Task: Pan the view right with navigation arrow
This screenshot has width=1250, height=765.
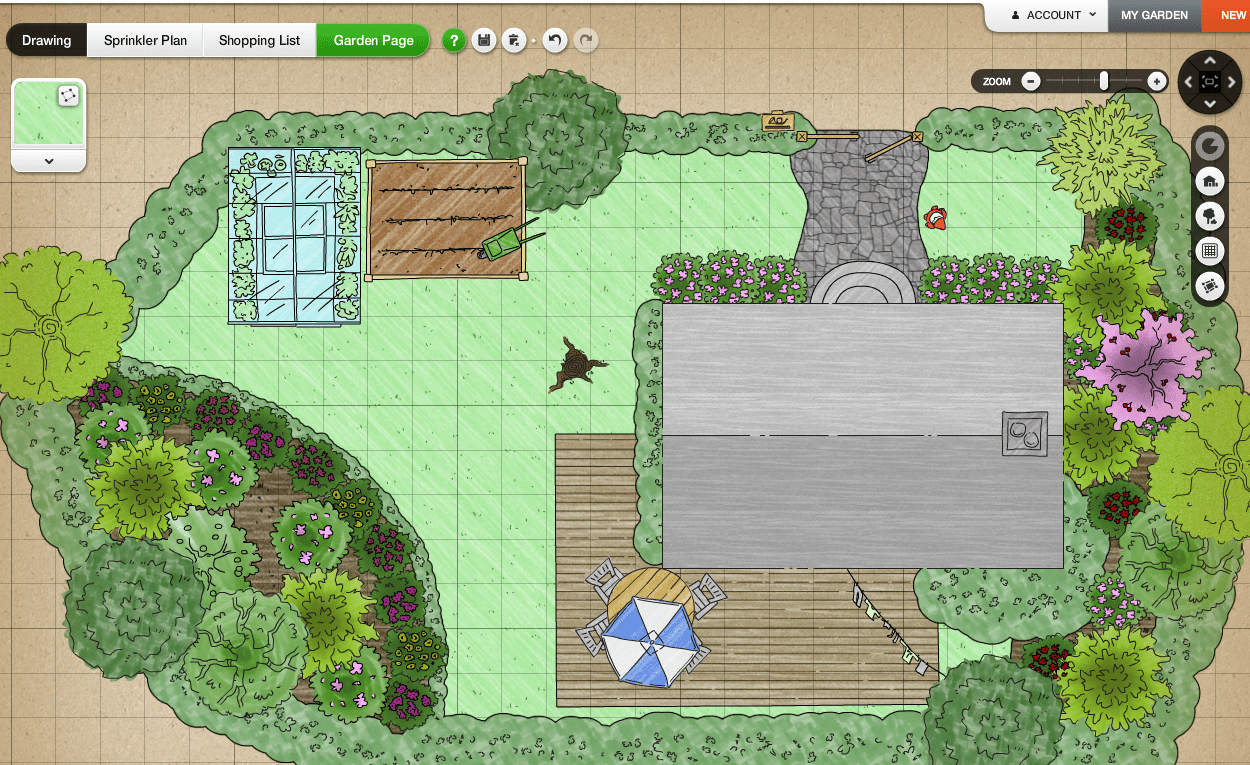Action: click(1232, 82)
